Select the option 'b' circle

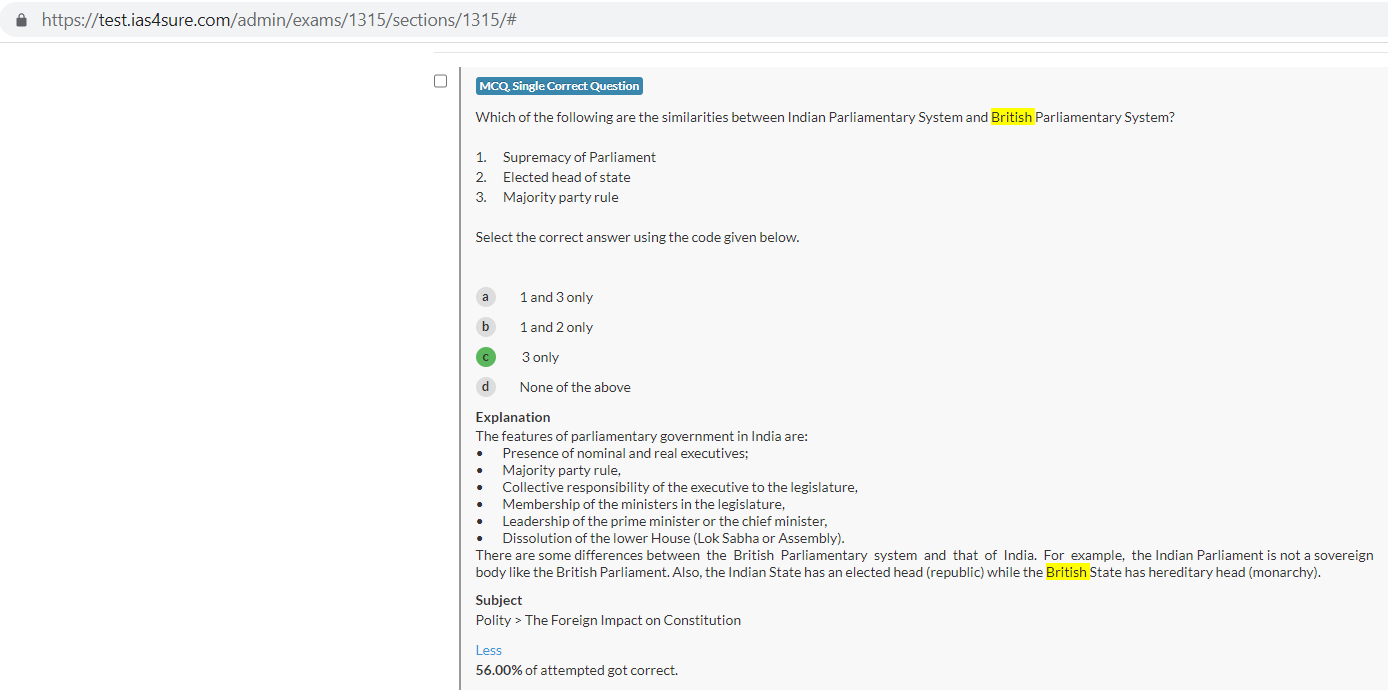tap(485, 327)
